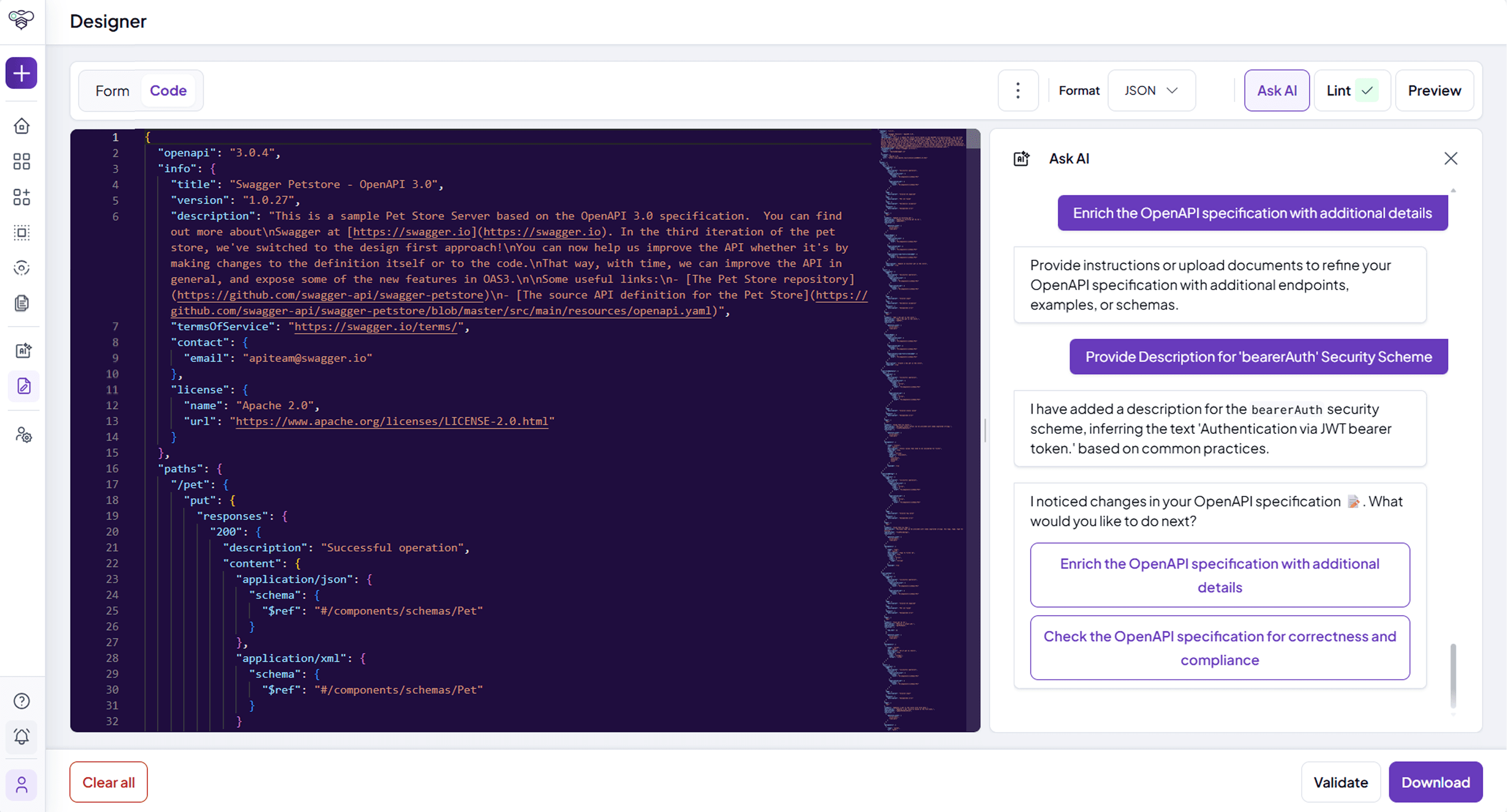The width and height of the screenshot is (1507, 812).
Task: Click the "contact" key on line 8
Action: pos(201,342)
